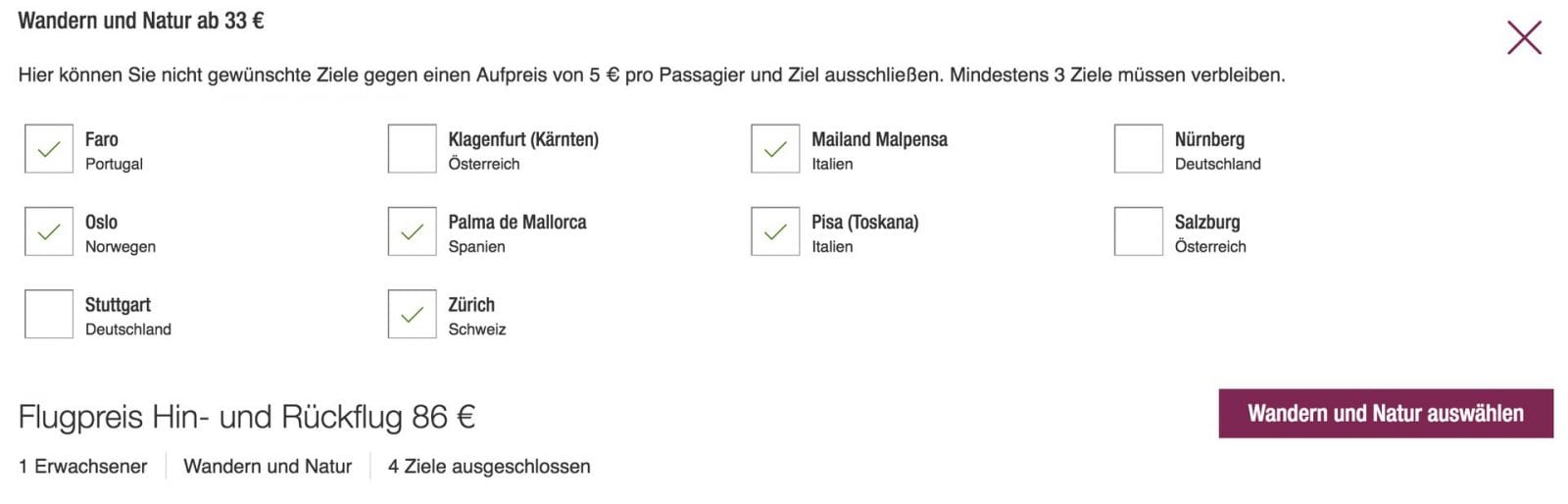Click the Faro destination label
Screen dimensions: 1568x504
[102, 140]
